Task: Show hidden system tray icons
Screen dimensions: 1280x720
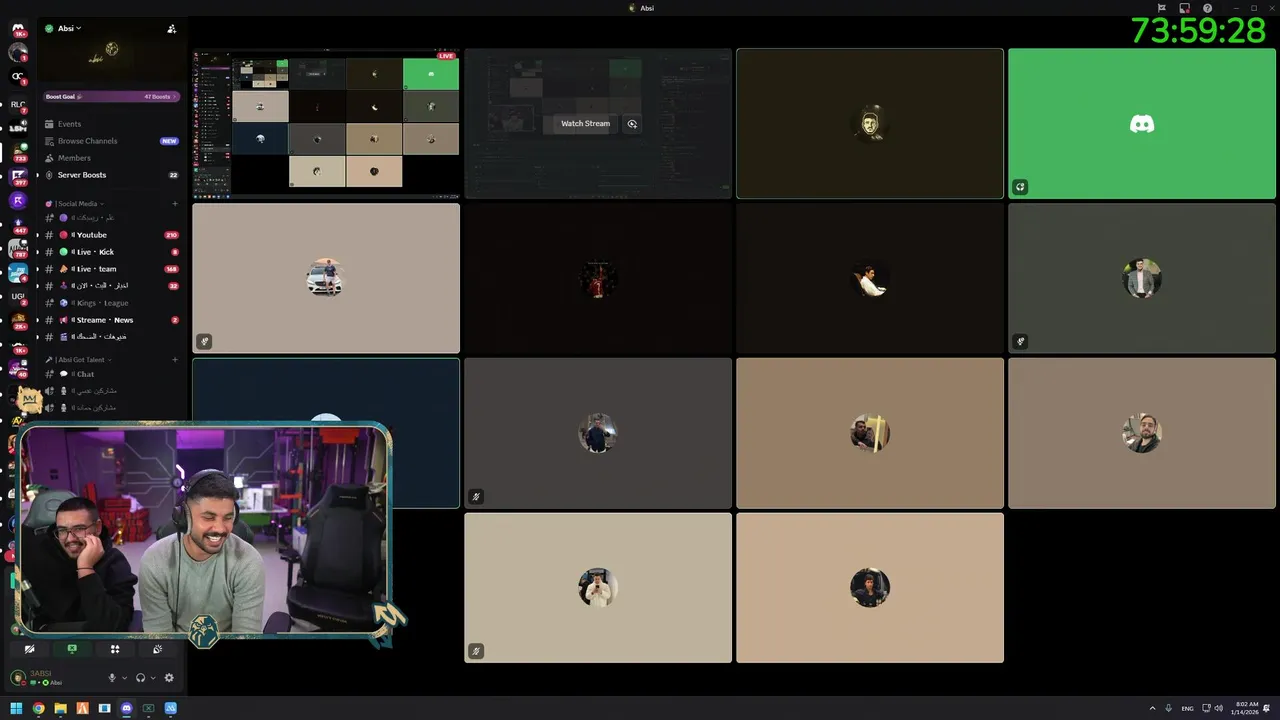Action: 1152,708
